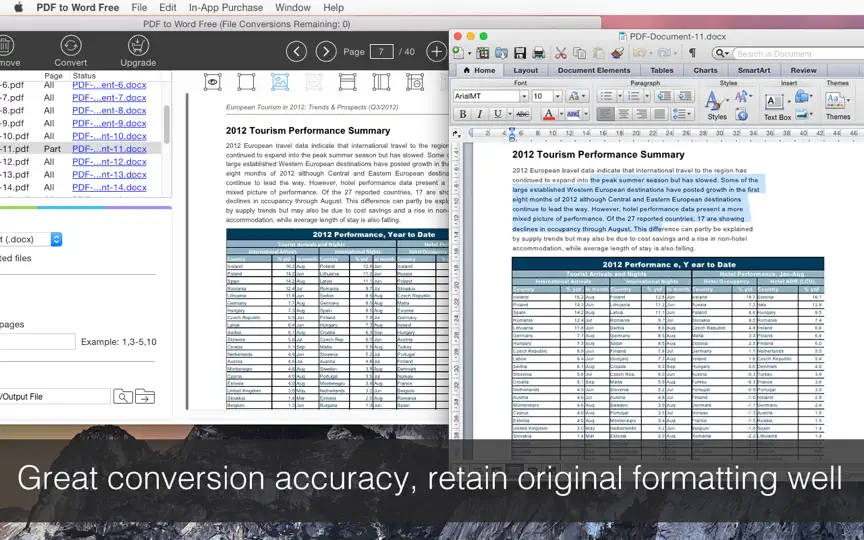This screenshot has height=540, width=864.
Task: Click the Convert icon in PDF to Word
Action: click(71, 46)
